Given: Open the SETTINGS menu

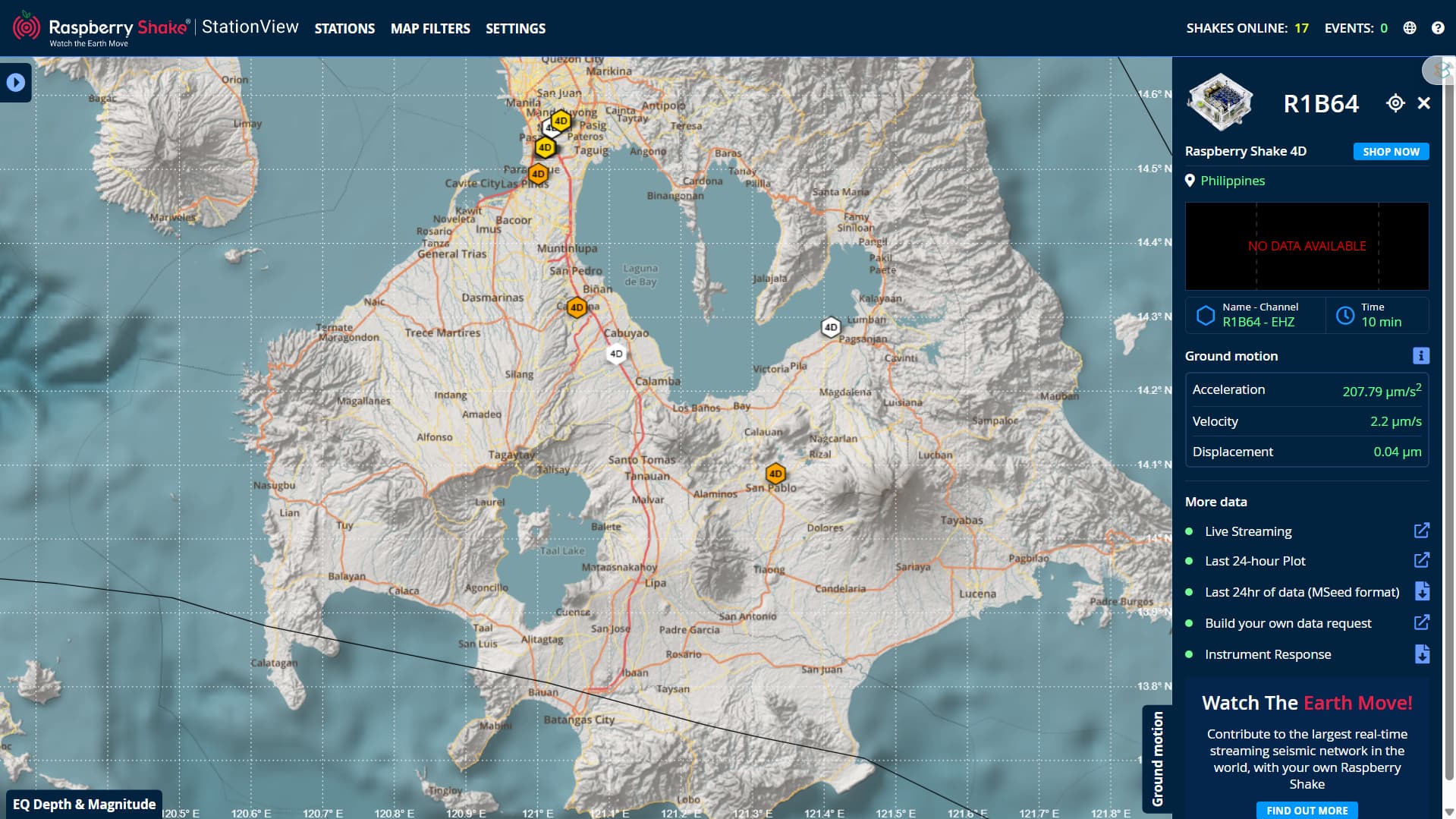Looking at the screenshot, I should click(x=515, y=28).
